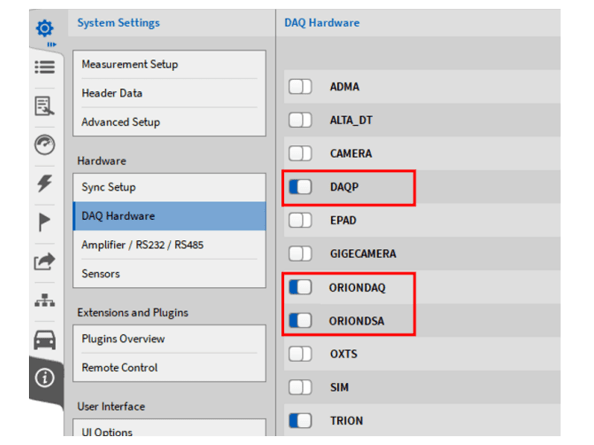Select Sync Setup under Hardware

pos(169,187)
